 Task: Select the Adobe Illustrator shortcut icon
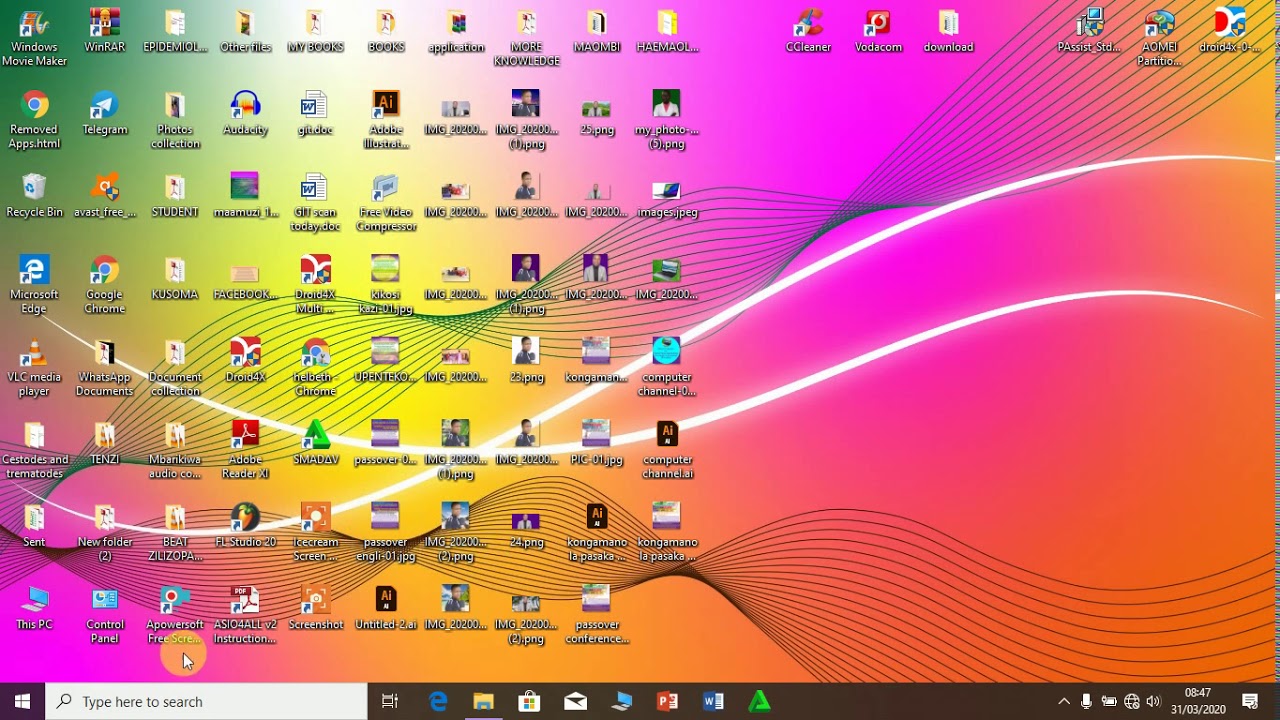(x=386, y=120)
